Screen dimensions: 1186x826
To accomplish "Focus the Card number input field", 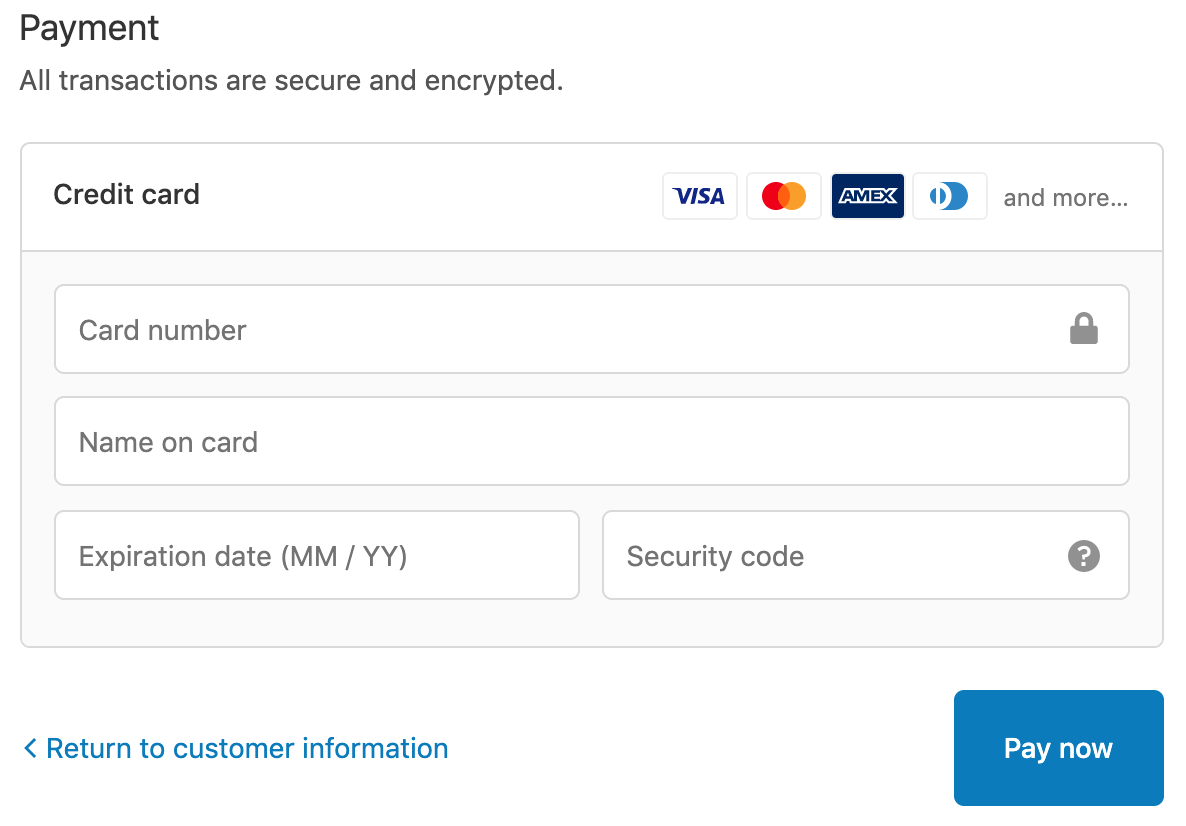I will pos(591,329).
